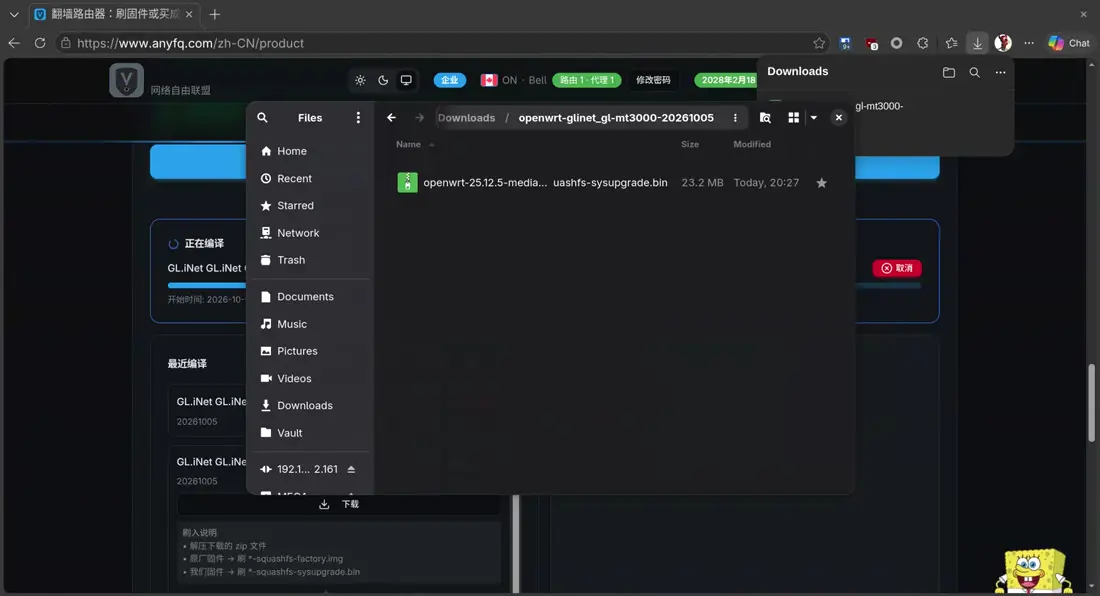
Task: Open the folder options menu beside the path
Action: pos(735,118)
